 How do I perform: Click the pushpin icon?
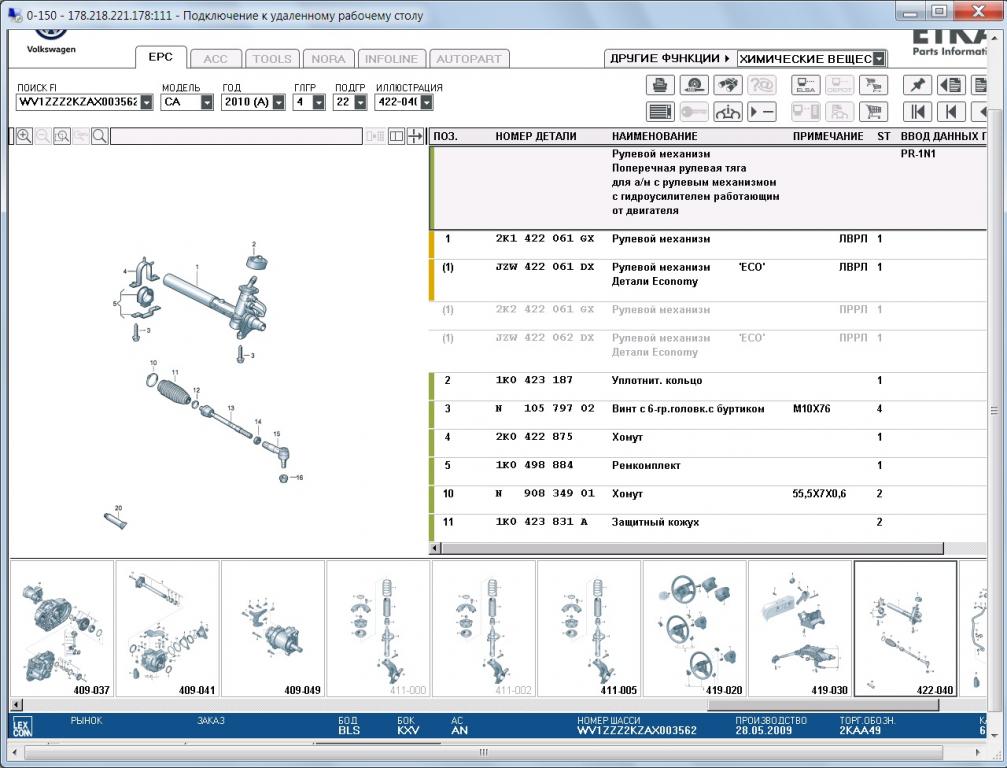tap(917, 85)
